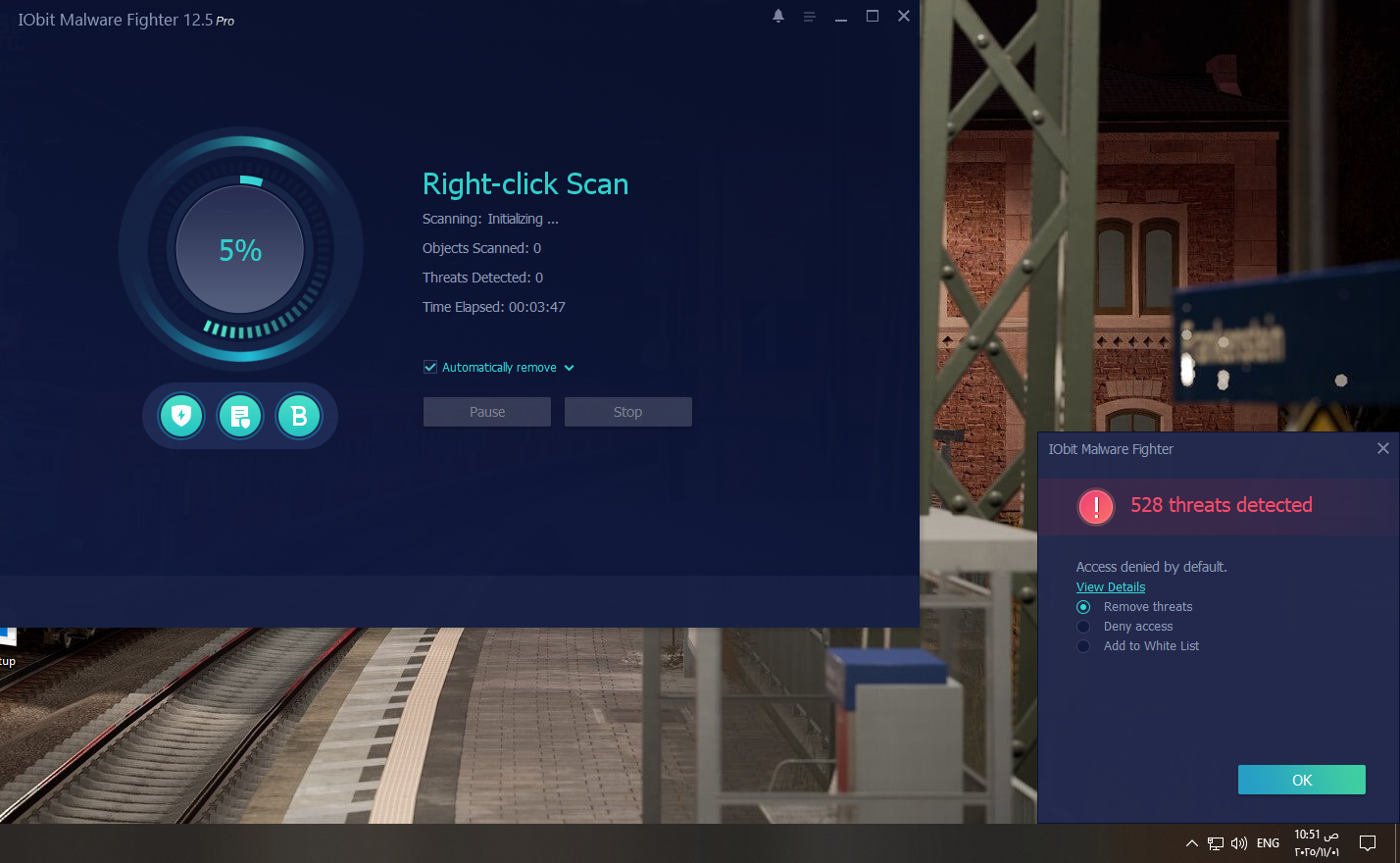This screenshot has height=863, width=1400.
Task: Open the hamburger options menu
Action: tap(810, 17)
